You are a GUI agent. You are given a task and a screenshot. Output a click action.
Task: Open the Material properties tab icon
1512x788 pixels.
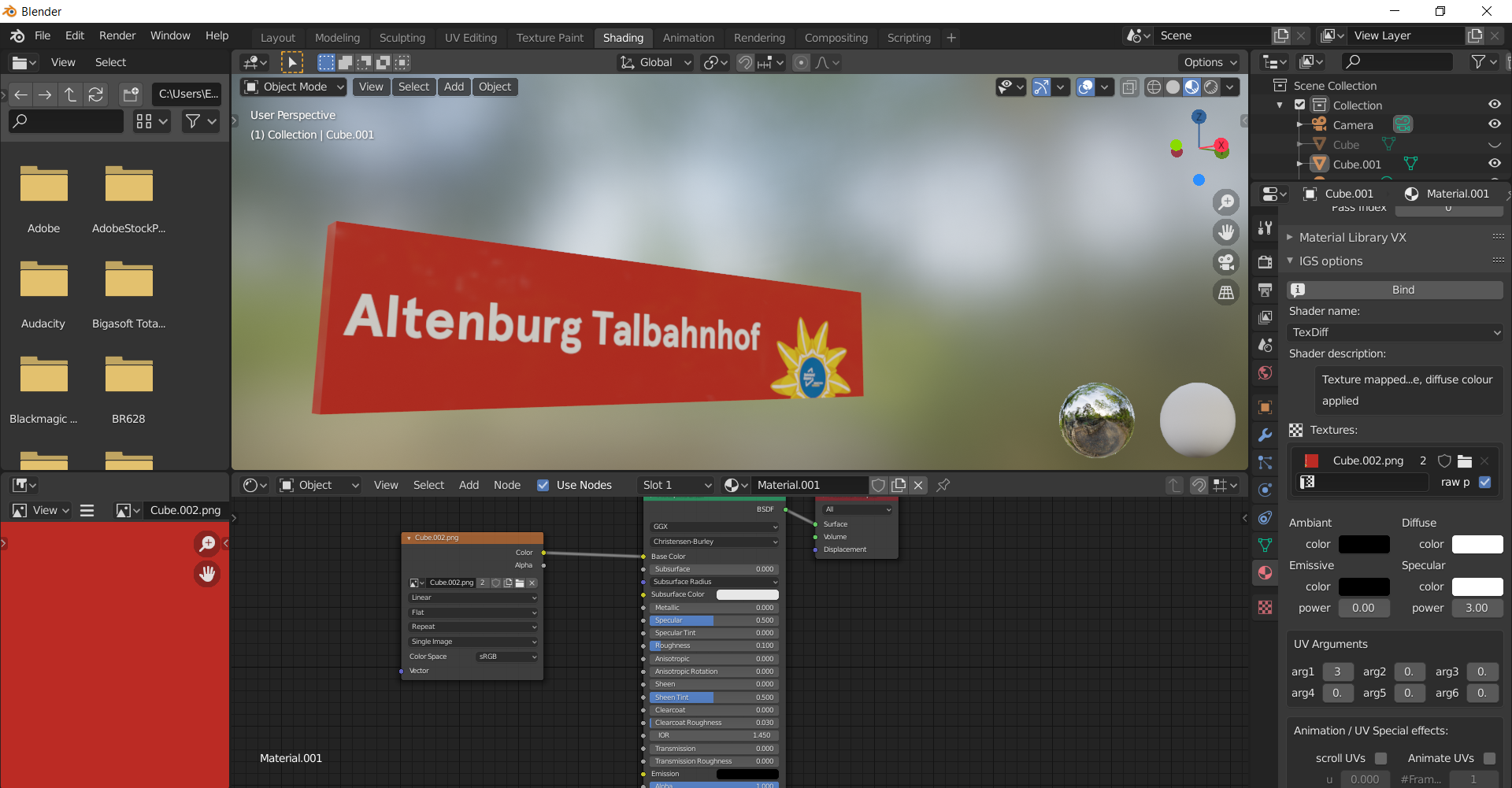coord(1266,572)
